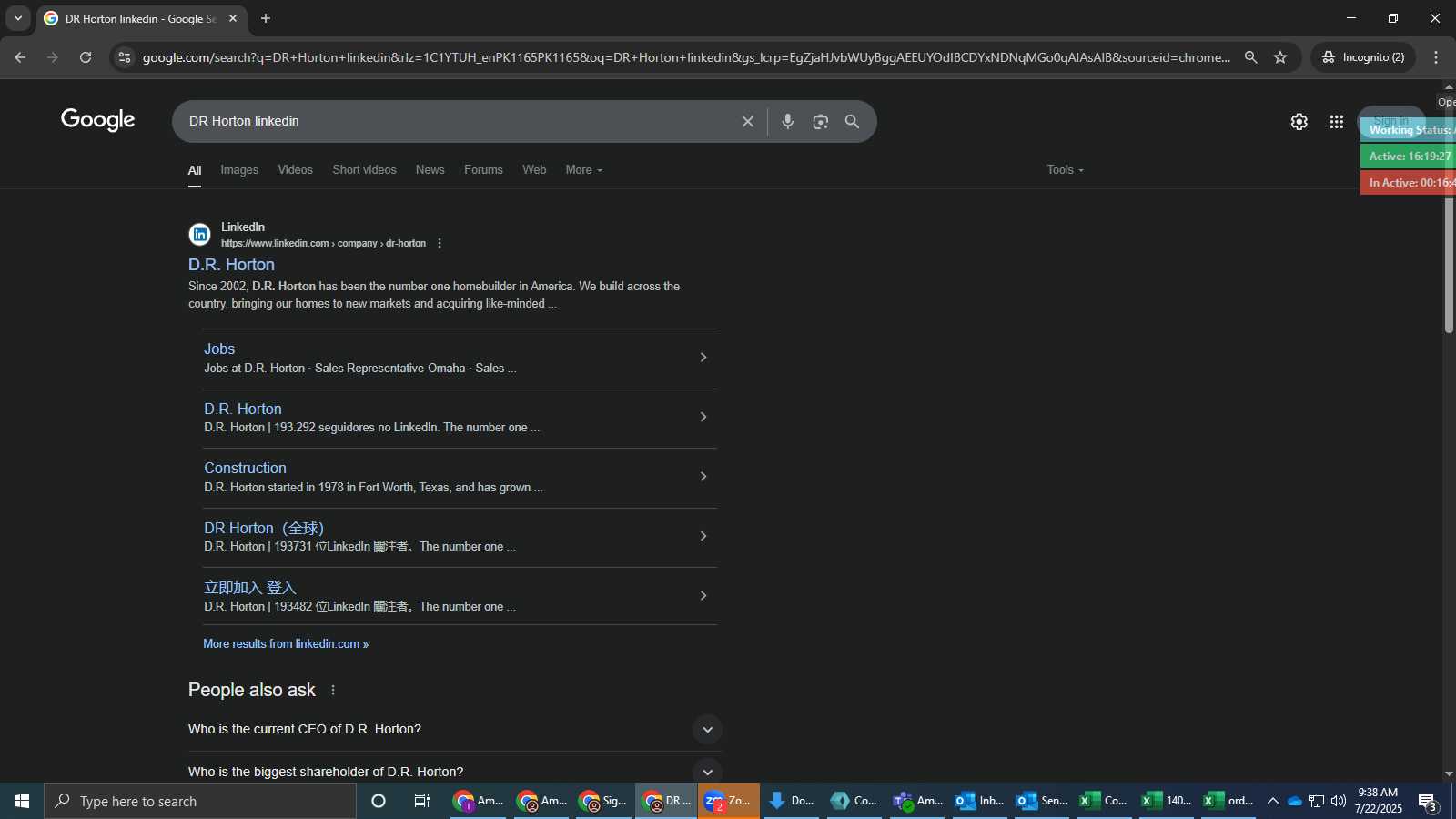Click LinkedIn favicon of first result
Image resolution: width=1456 pixels, height=819 pixels.
pos(199,235)
